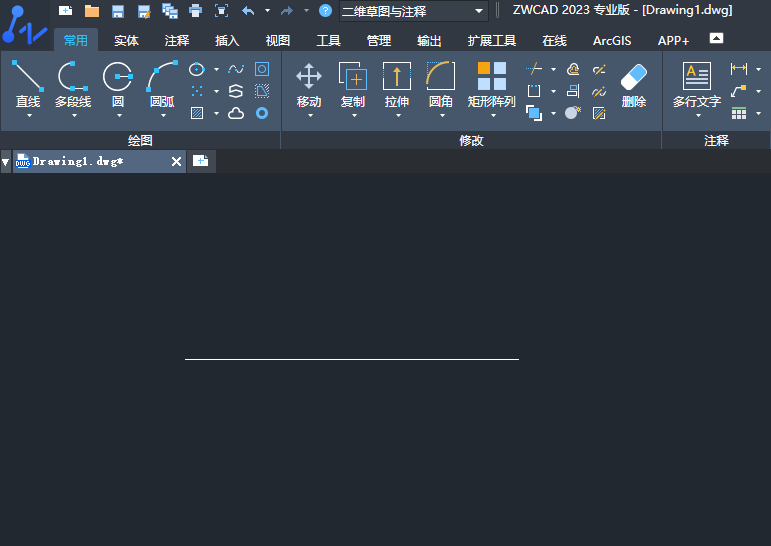Select the Line (直线) drawing tool
Image resolution: width=771 pixels, height=546 pixels.
pyautogui.click(x=28, y=84)
